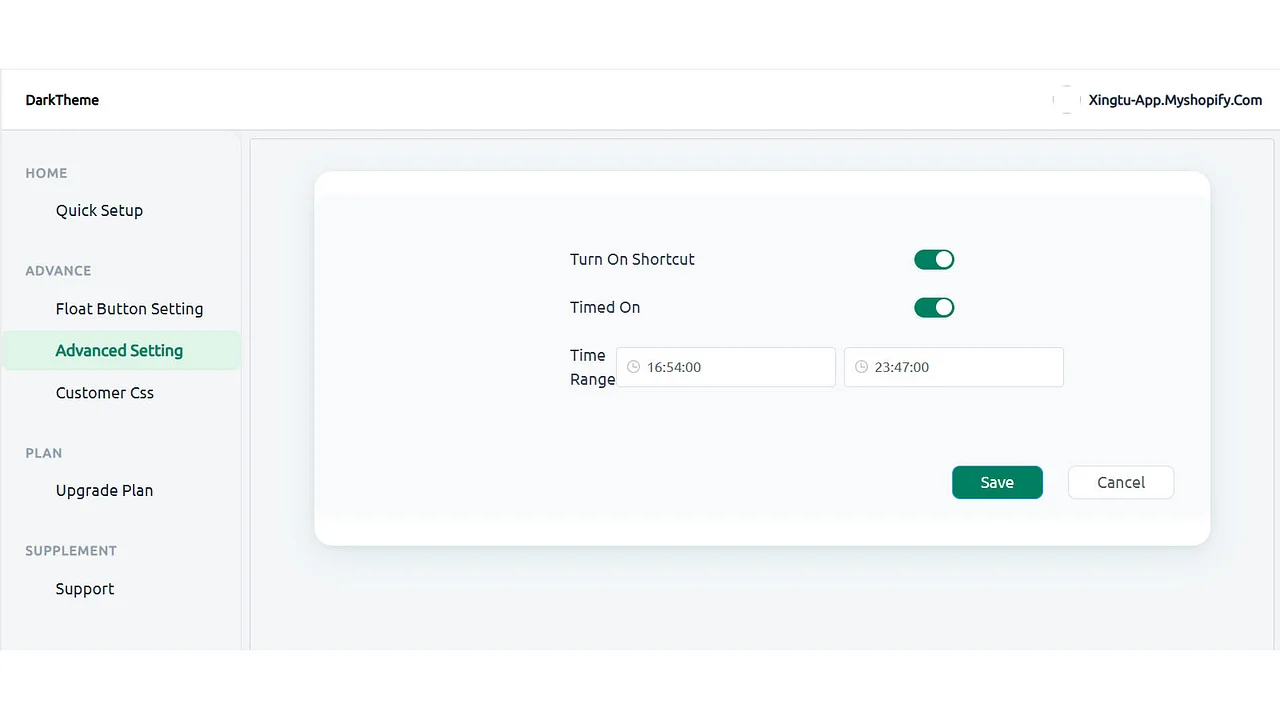The image size is (1280, 720).
Task: Select the Advanced Setting menu item
Action: click(119, 351)
